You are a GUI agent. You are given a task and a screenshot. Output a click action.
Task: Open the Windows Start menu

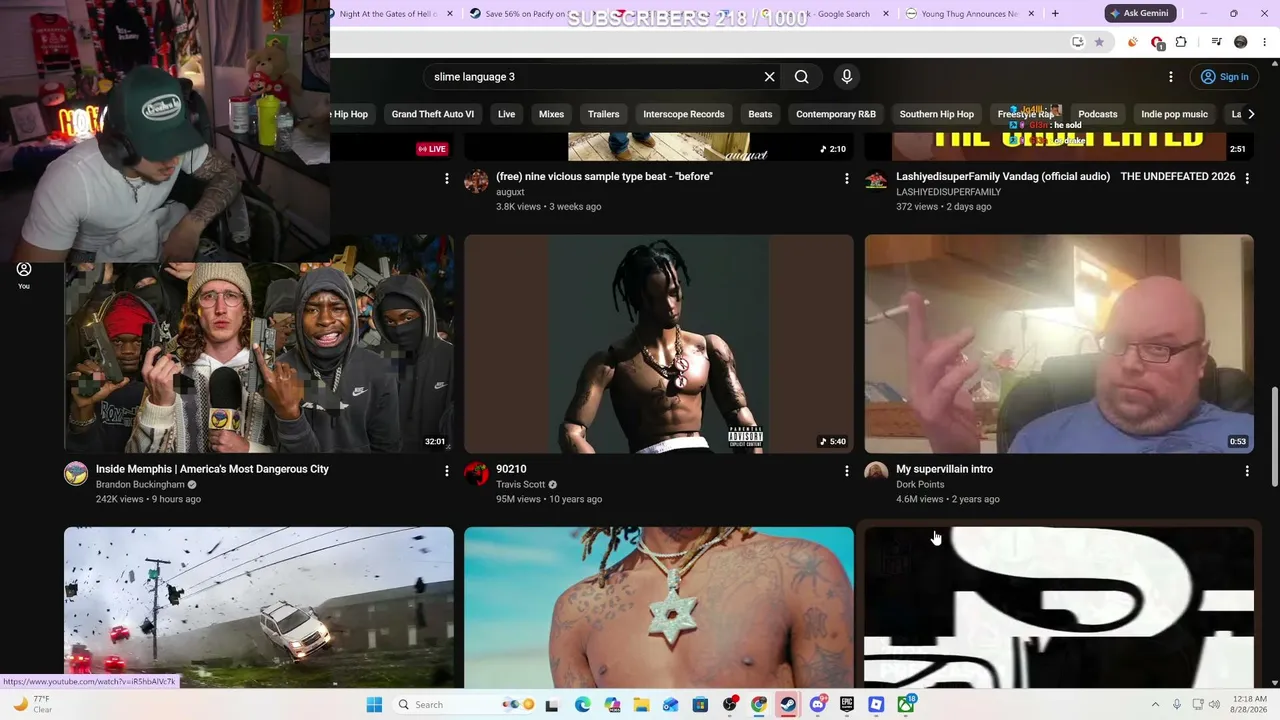tap(374, 705)
